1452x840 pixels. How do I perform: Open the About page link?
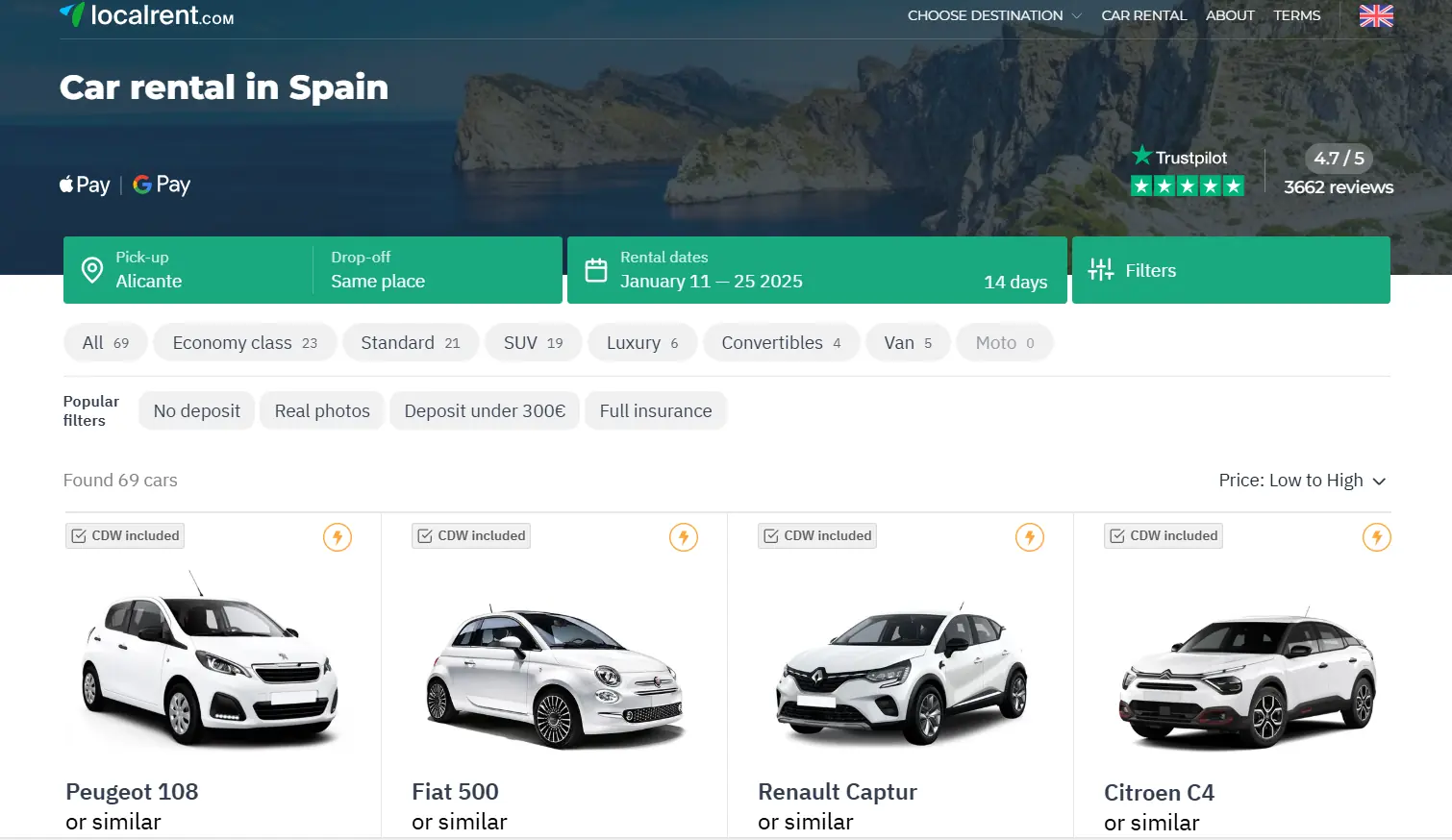(1230, 15)
